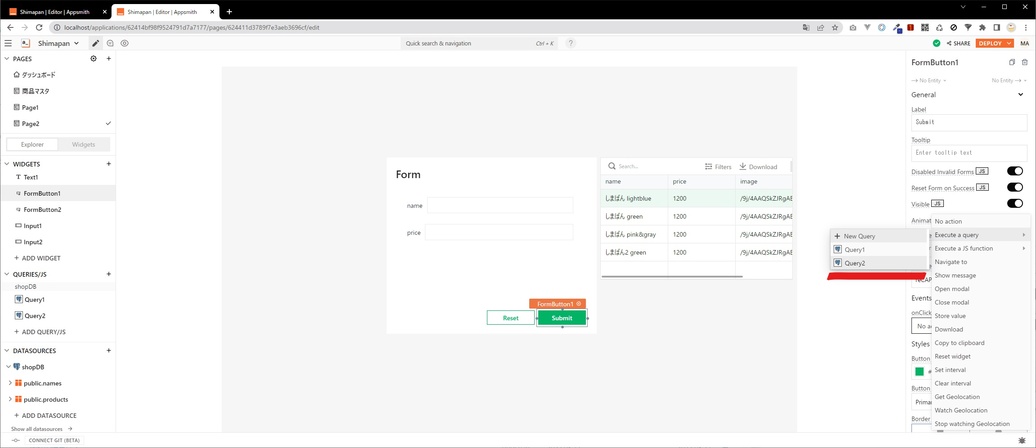This screenshot has width=1036, height=448.
Task: Collapse the General section chevron
Action: [1020, 94]
